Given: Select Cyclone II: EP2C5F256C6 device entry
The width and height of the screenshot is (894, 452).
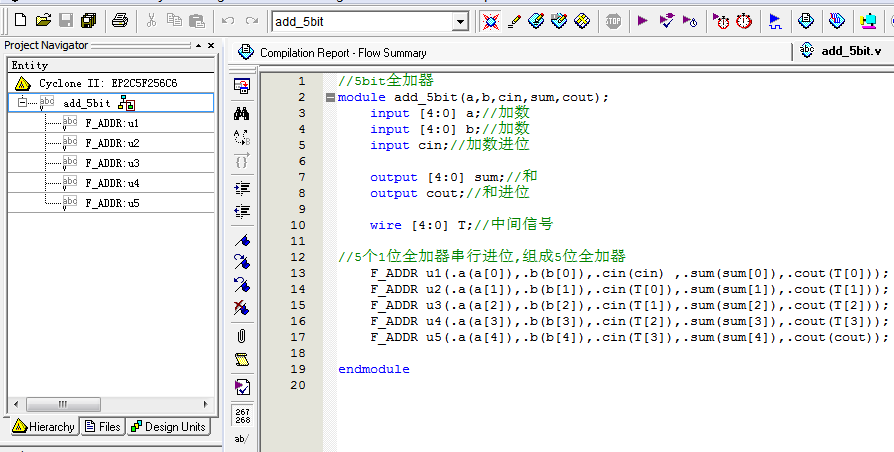Looking at the screenshot, I should coord(107,83).
